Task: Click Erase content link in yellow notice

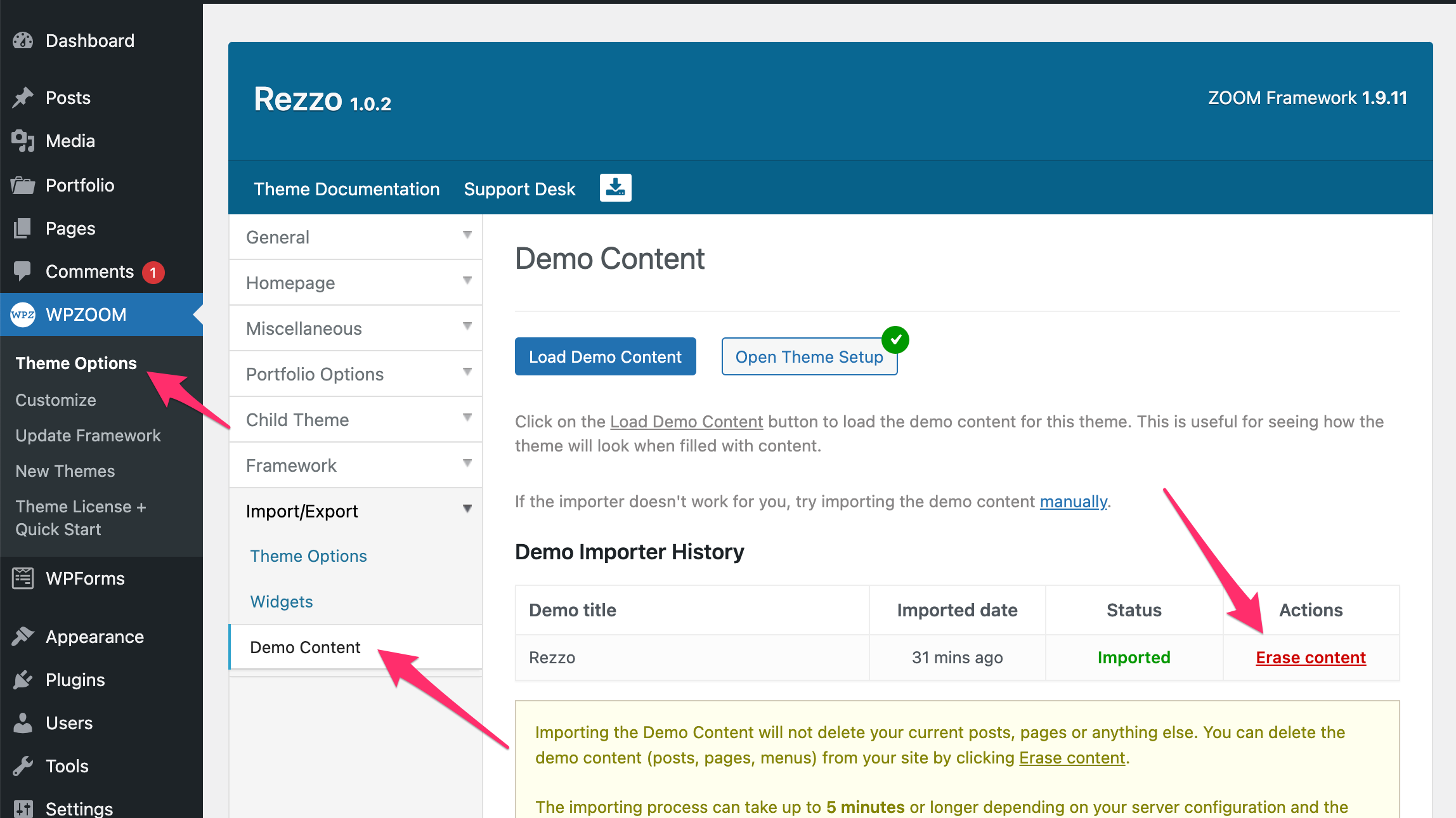Action: (1072, 758)
